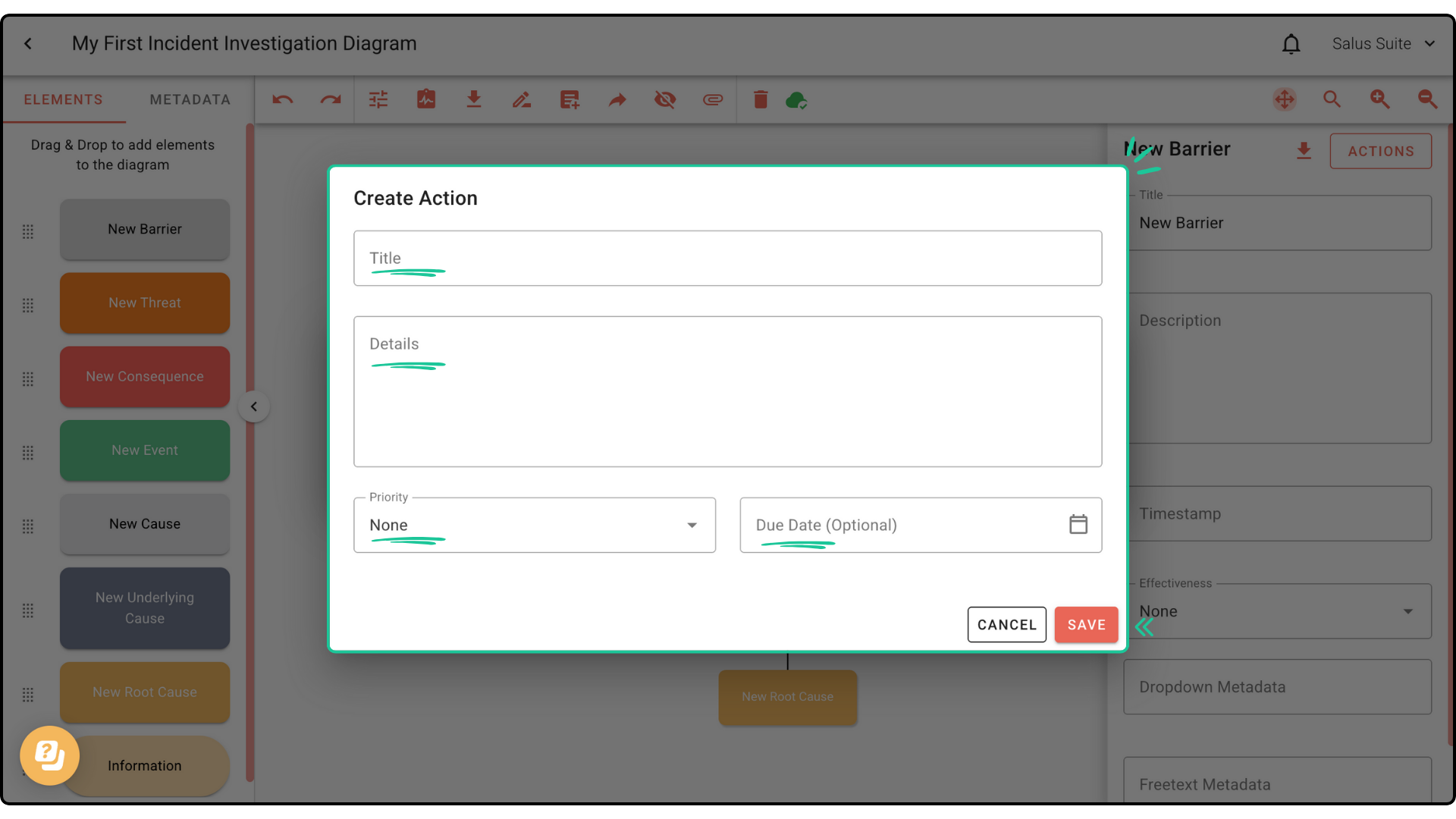
Task: Switch to the Metadata tab
Action: tap(190, 99)
